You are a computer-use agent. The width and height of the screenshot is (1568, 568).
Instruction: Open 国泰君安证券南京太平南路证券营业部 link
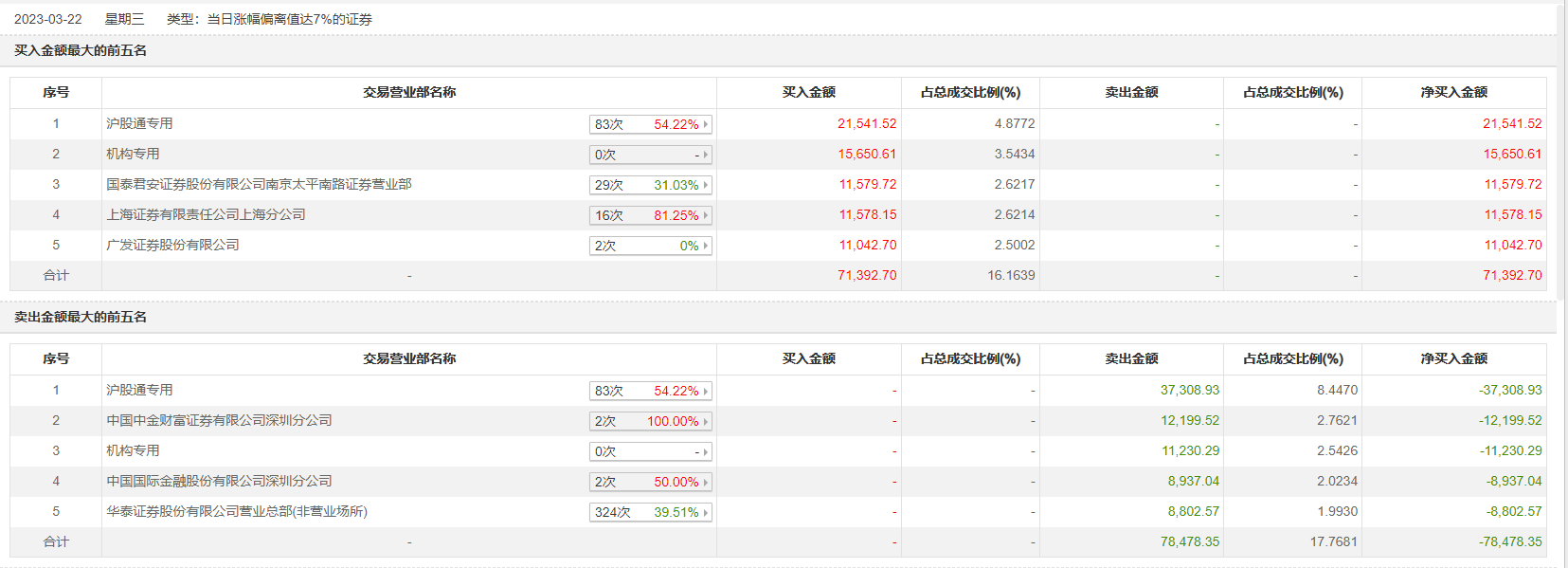tap(259, 184)
